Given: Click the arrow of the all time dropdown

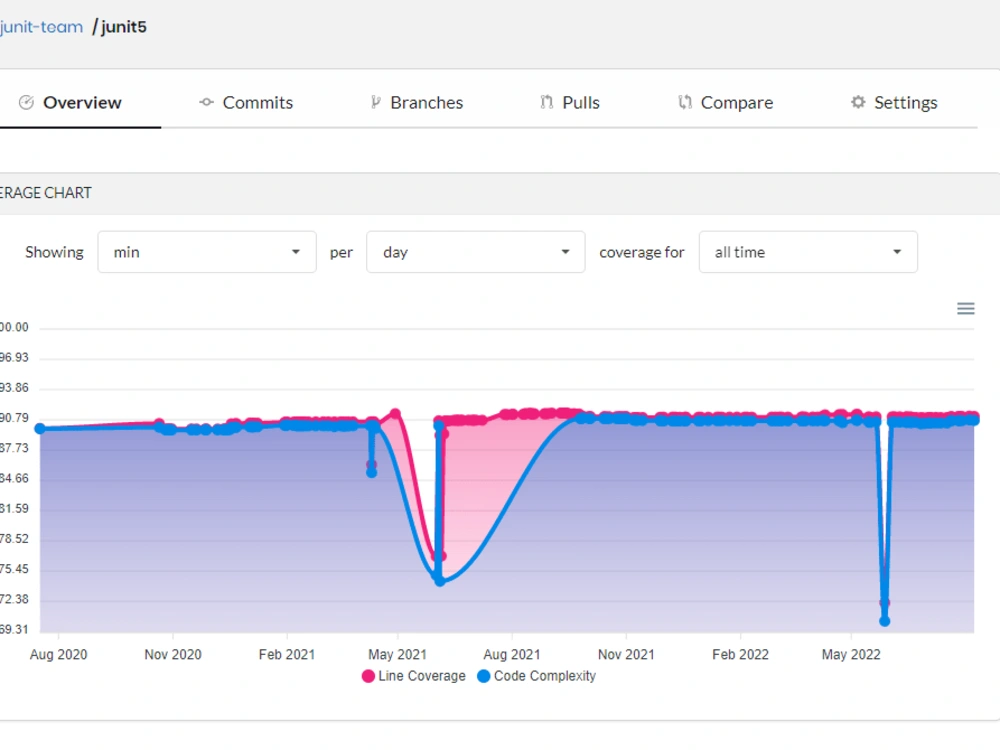Looking at the screenshot, I should (897, 252).
